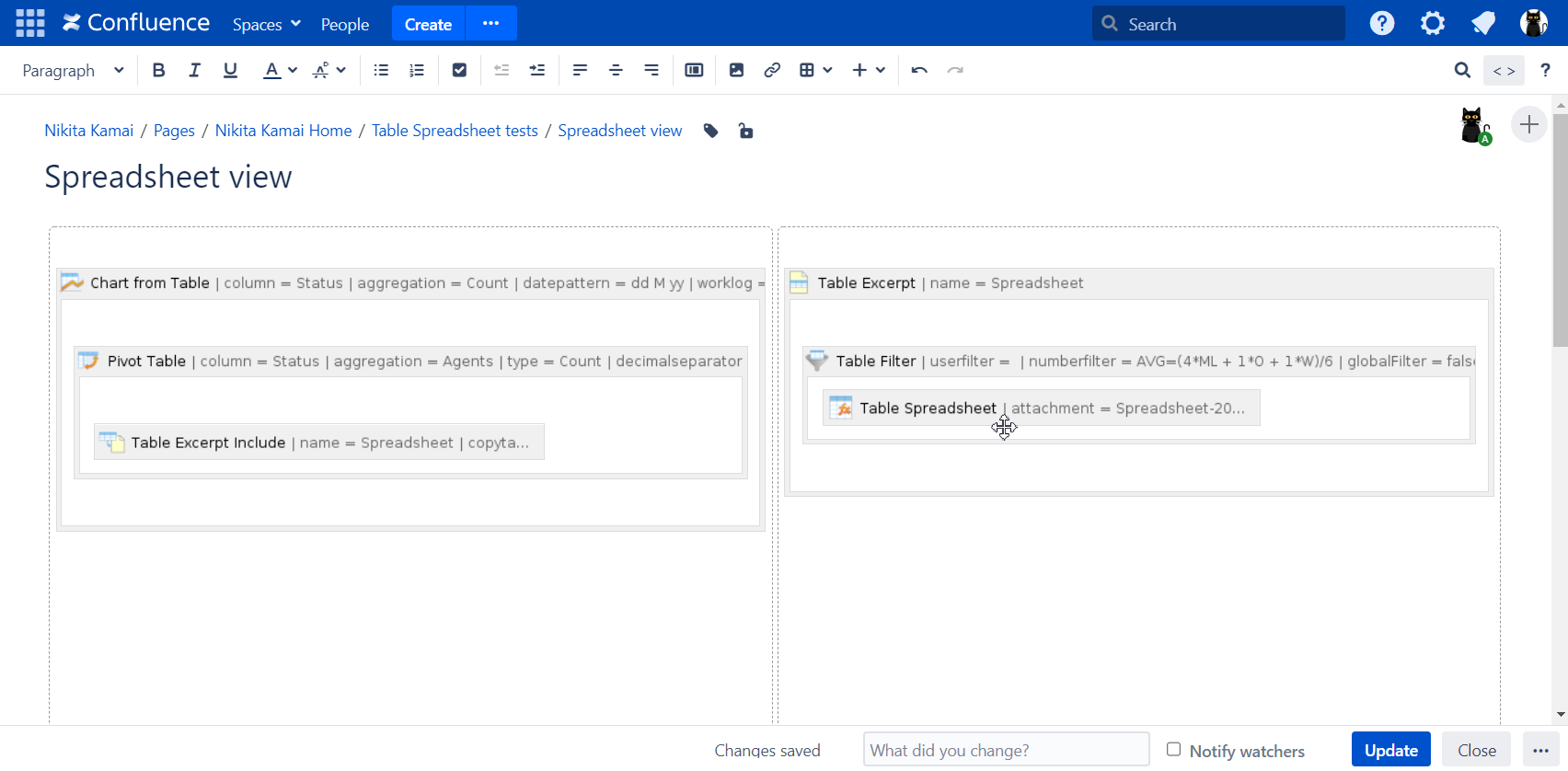1568x771 pixels.
Task: Toggle bold text formatting
Action: click(x=158, y=71)
